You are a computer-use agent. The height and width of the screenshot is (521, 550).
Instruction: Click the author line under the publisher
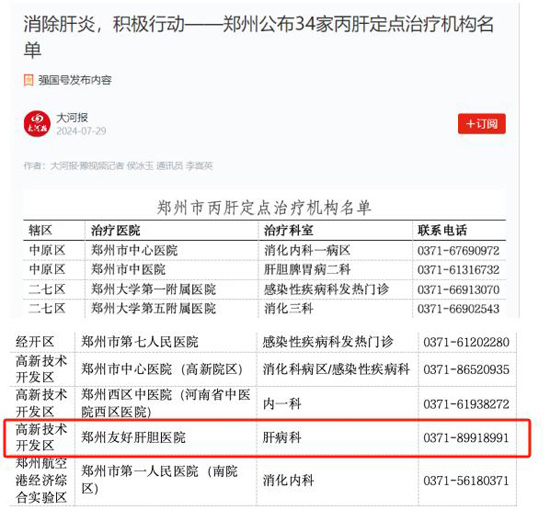[118, 166]
